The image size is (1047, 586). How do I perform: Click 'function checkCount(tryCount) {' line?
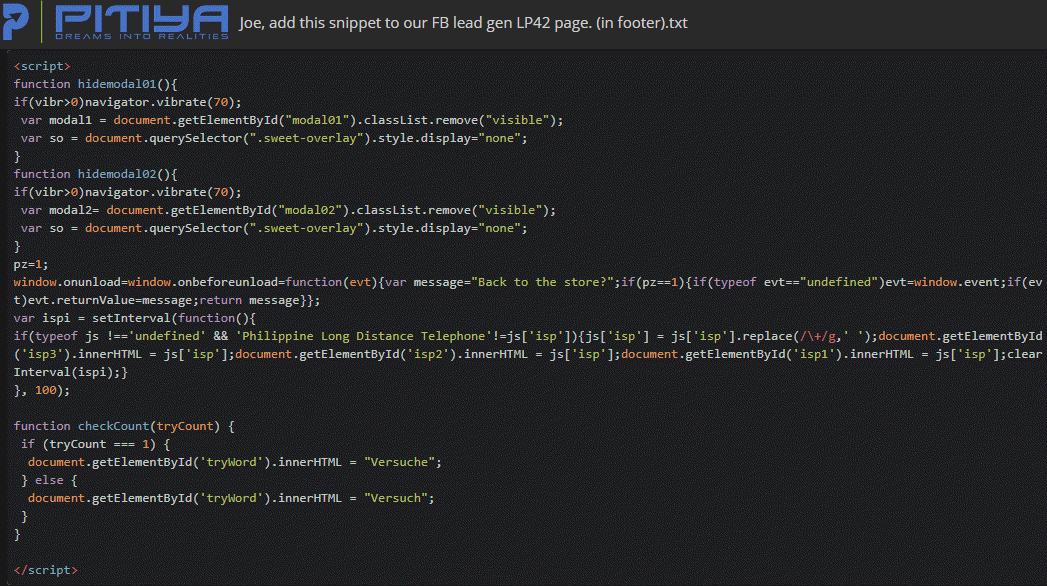124,426
